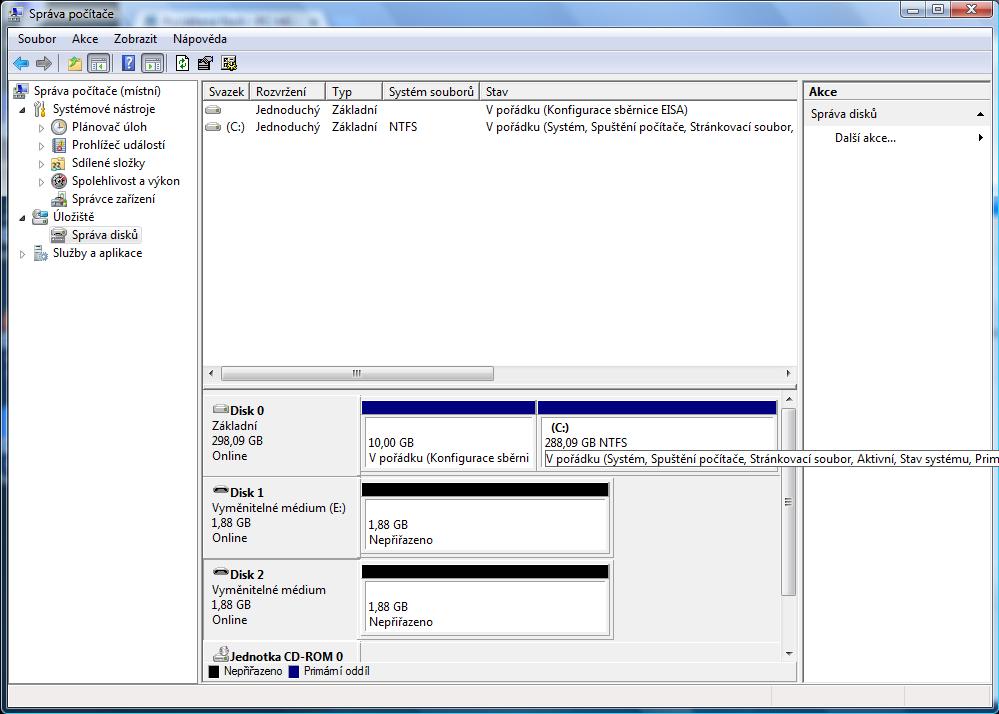Click the Up one level folder icon
Viewport: 999px width, 714px height.
click(x=75, y=63)
